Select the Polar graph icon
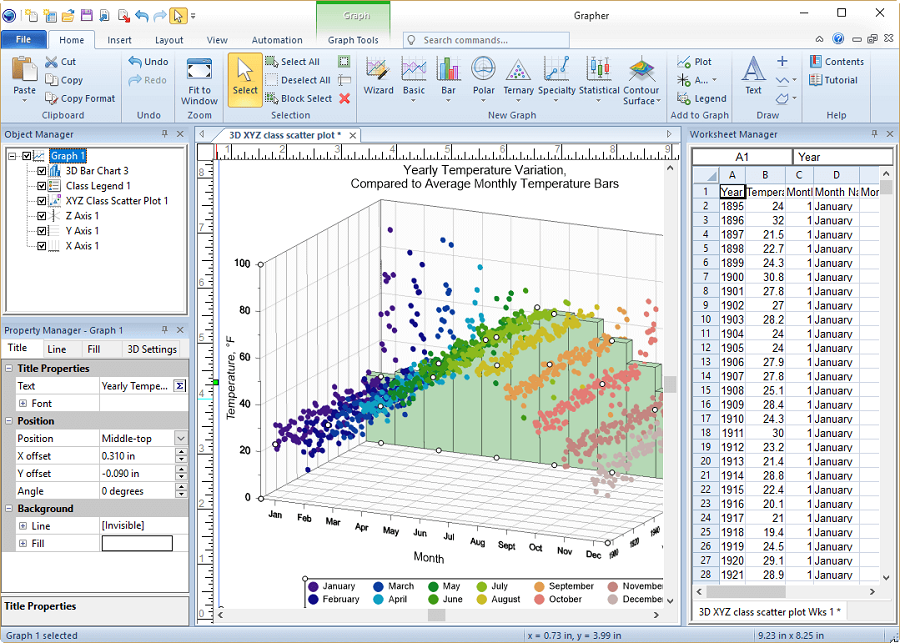 tap(483, 75)
